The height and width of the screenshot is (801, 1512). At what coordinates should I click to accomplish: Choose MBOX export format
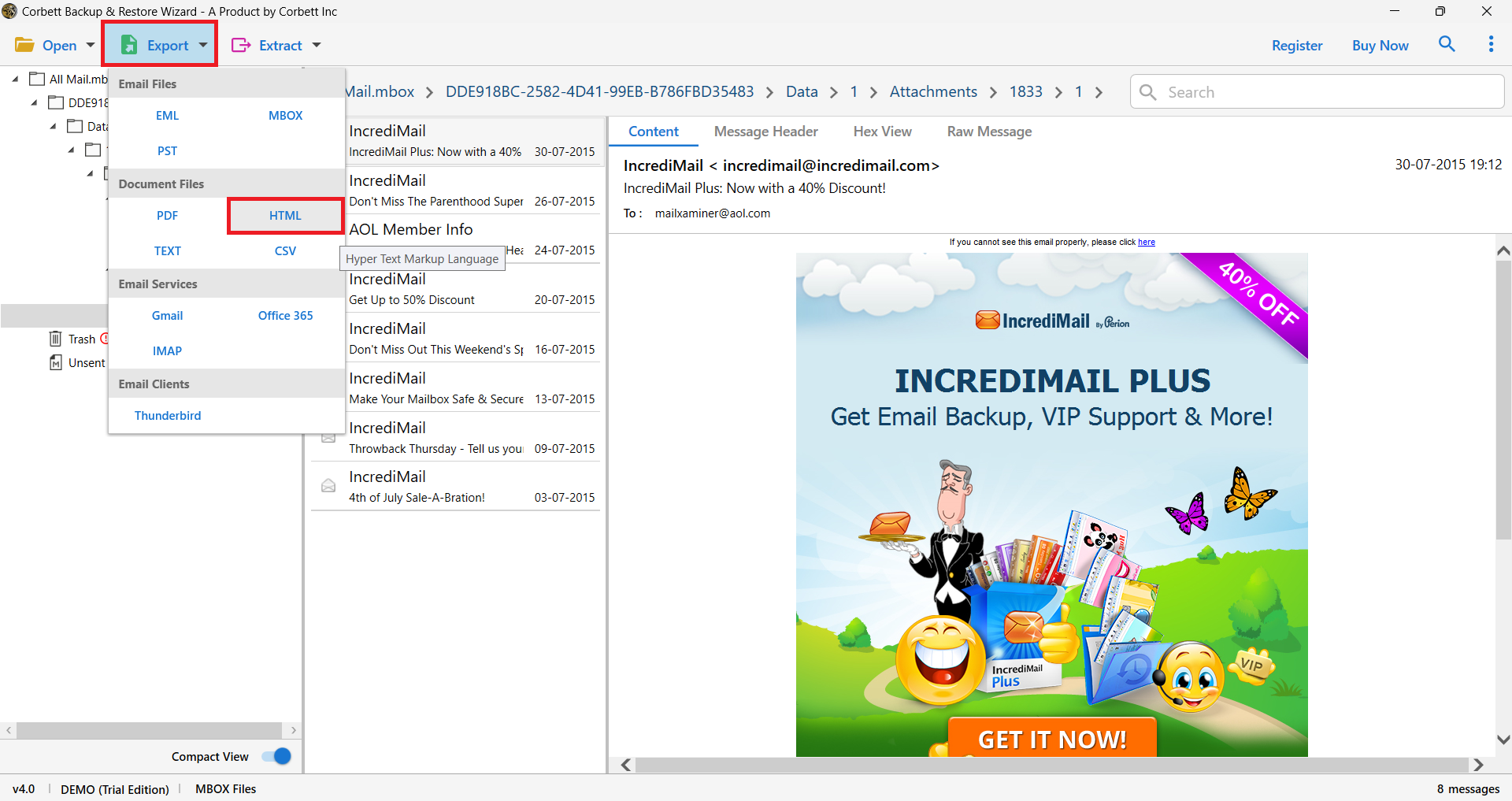coord(285,115)
